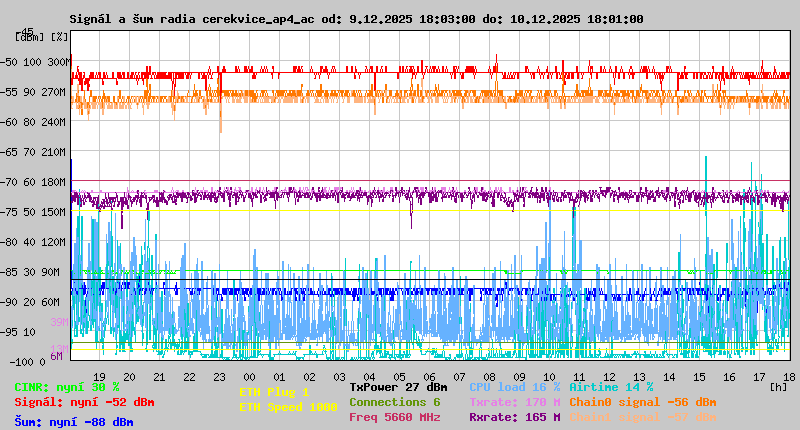This screenshot has width=800, height=430.
Task: Select the 23 hour tick label
Action: [220, 375]
